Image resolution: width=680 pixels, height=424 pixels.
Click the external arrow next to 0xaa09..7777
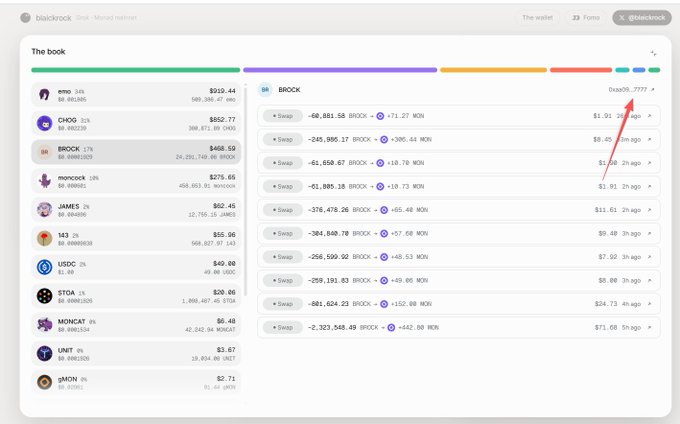pos(653,90)
